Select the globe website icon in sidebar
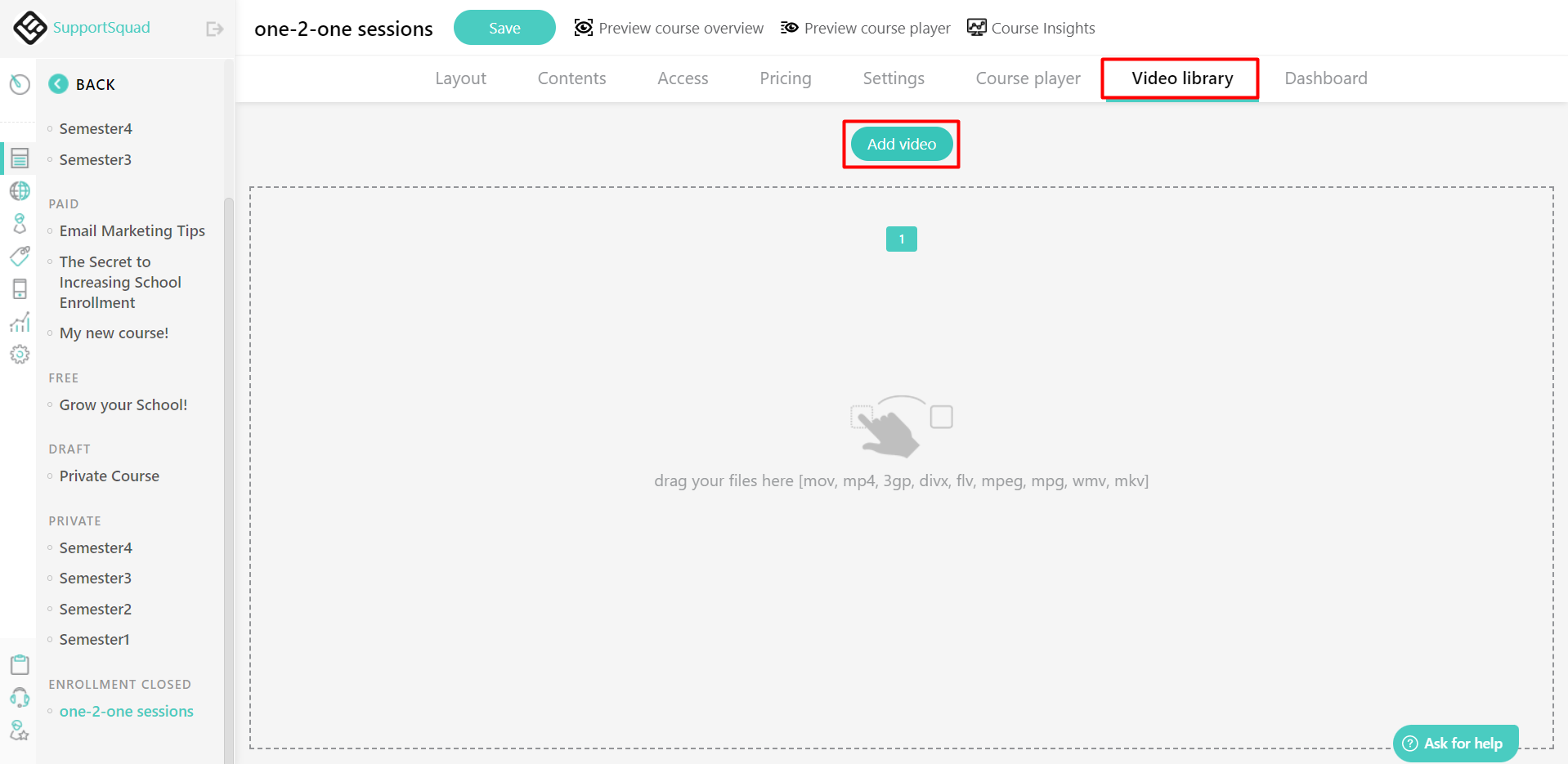The width and height of the screenshot is (1568, 764). click(x=19, y=190)
